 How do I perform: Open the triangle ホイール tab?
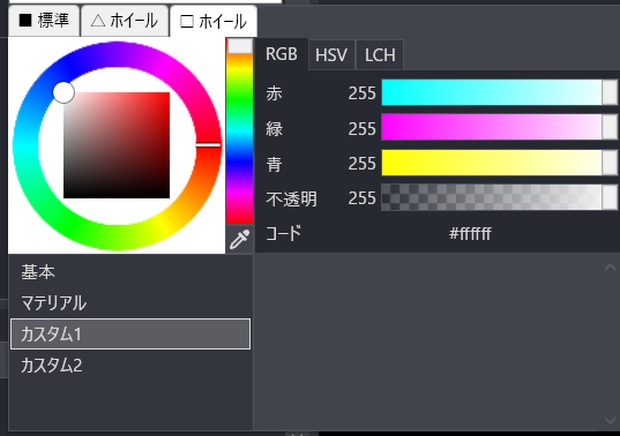pos(125,21)
